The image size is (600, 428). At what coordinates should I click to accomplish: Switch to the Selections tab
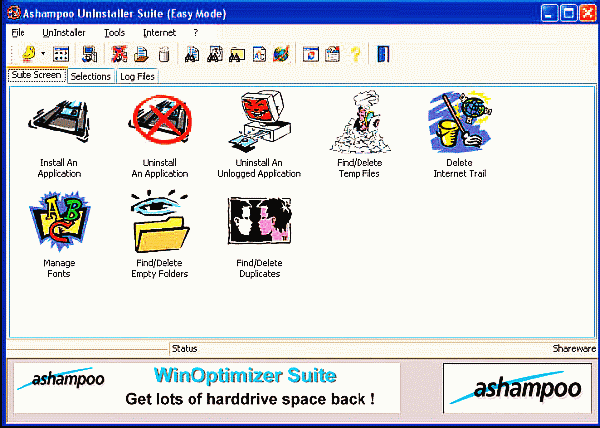[90, 76]
